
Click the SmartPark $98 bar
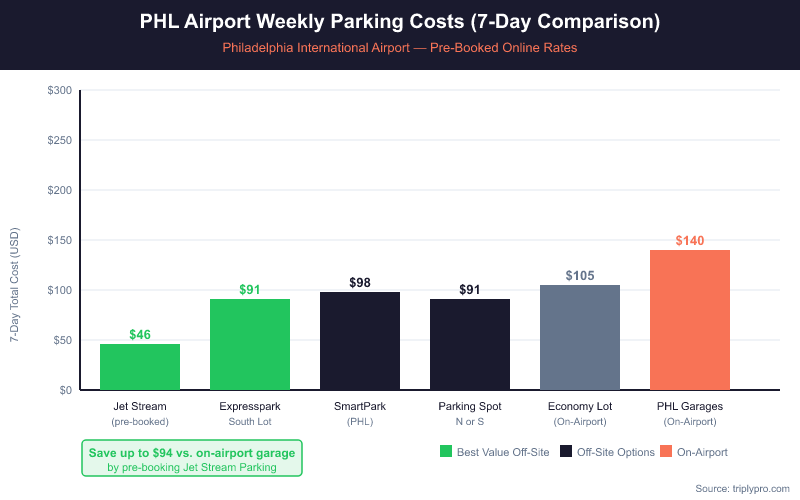360,341
